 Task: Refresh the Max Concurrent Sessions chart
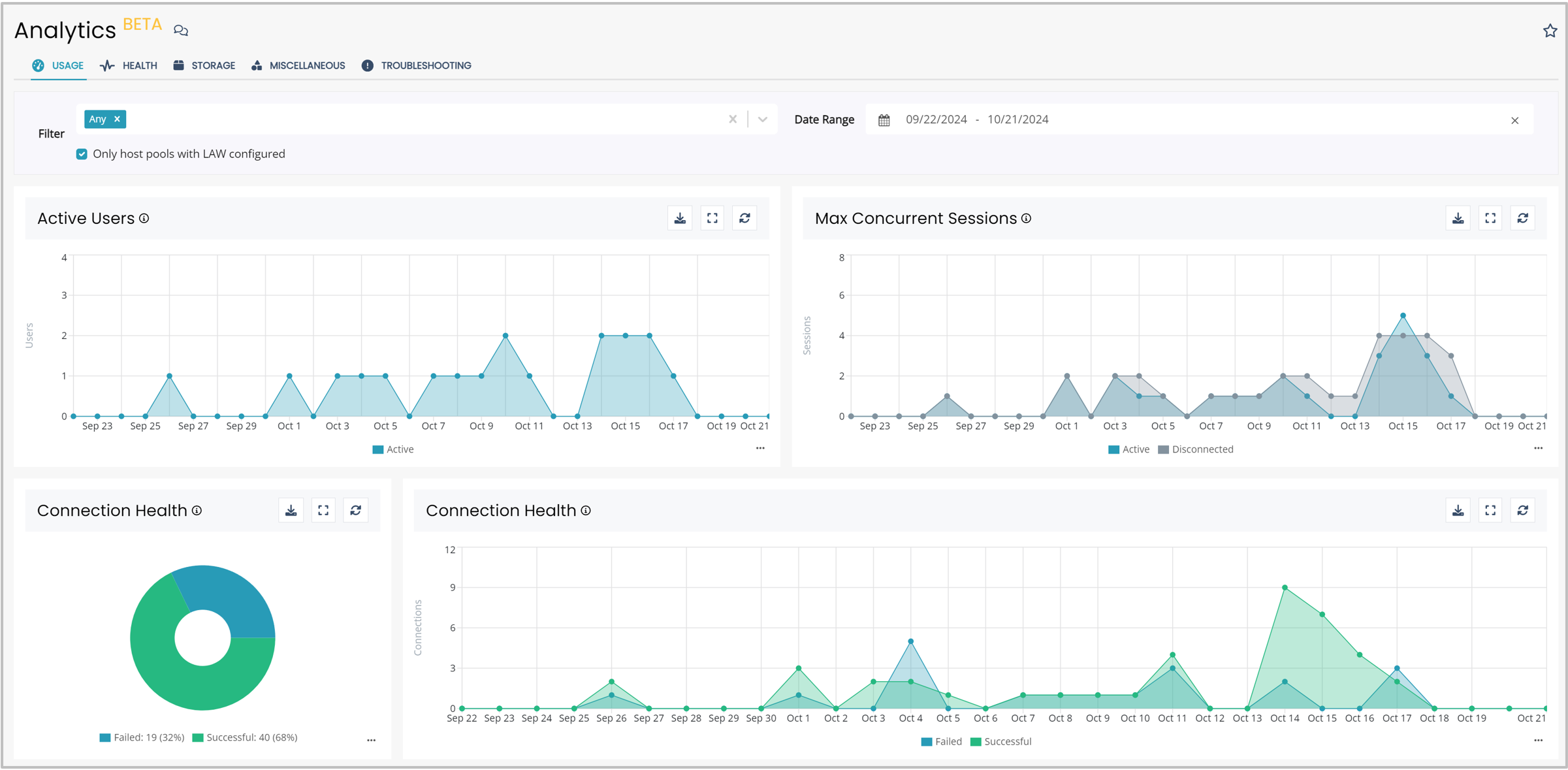tap(1522, 218)
